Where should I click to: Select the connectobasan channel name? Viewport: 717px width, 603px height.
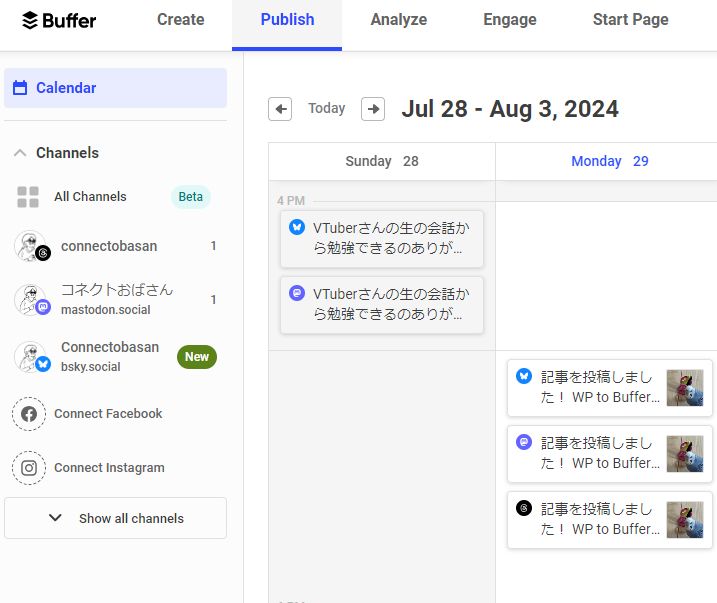click(109, 246)
